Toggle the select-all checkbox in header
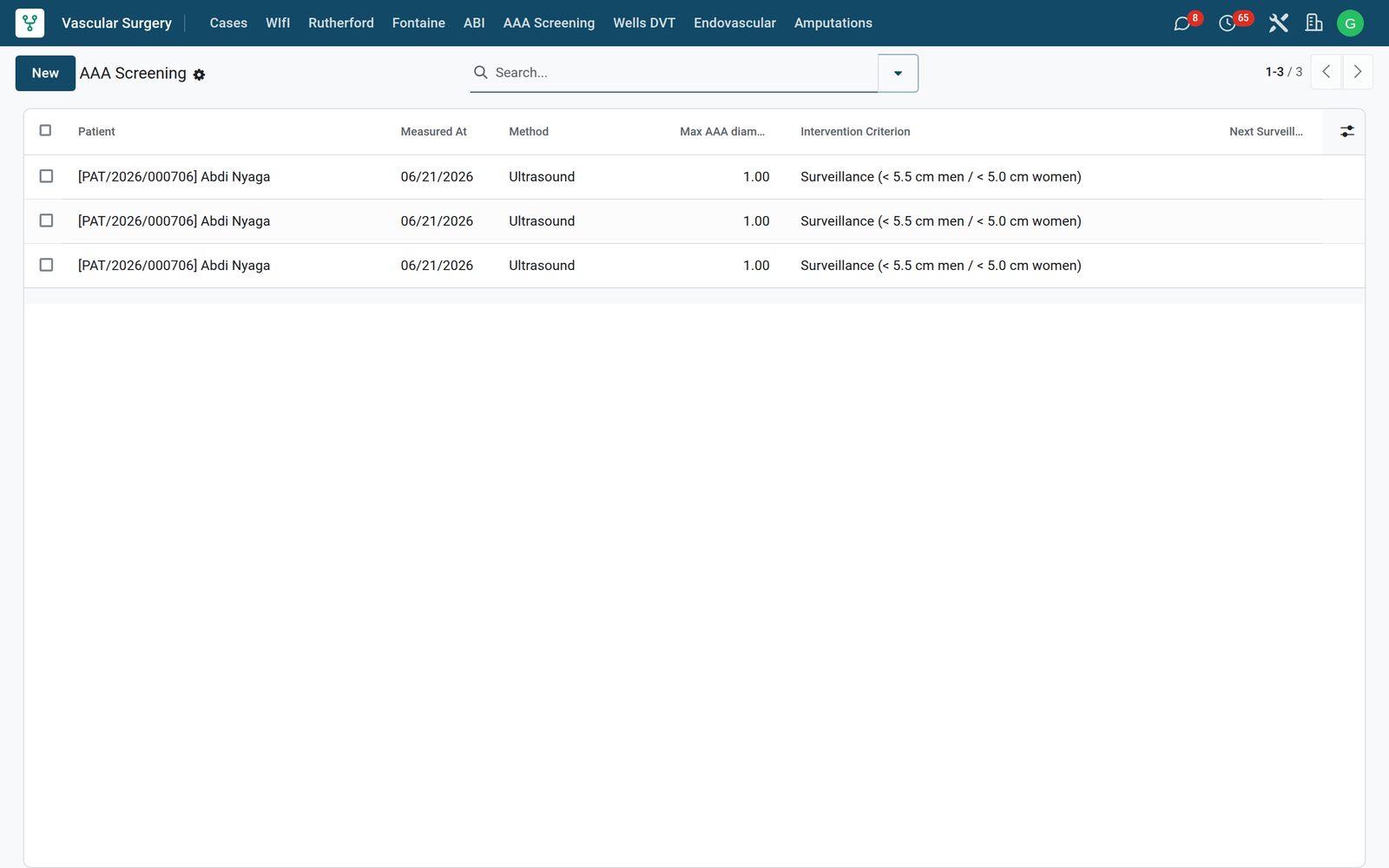 point(46,130)
